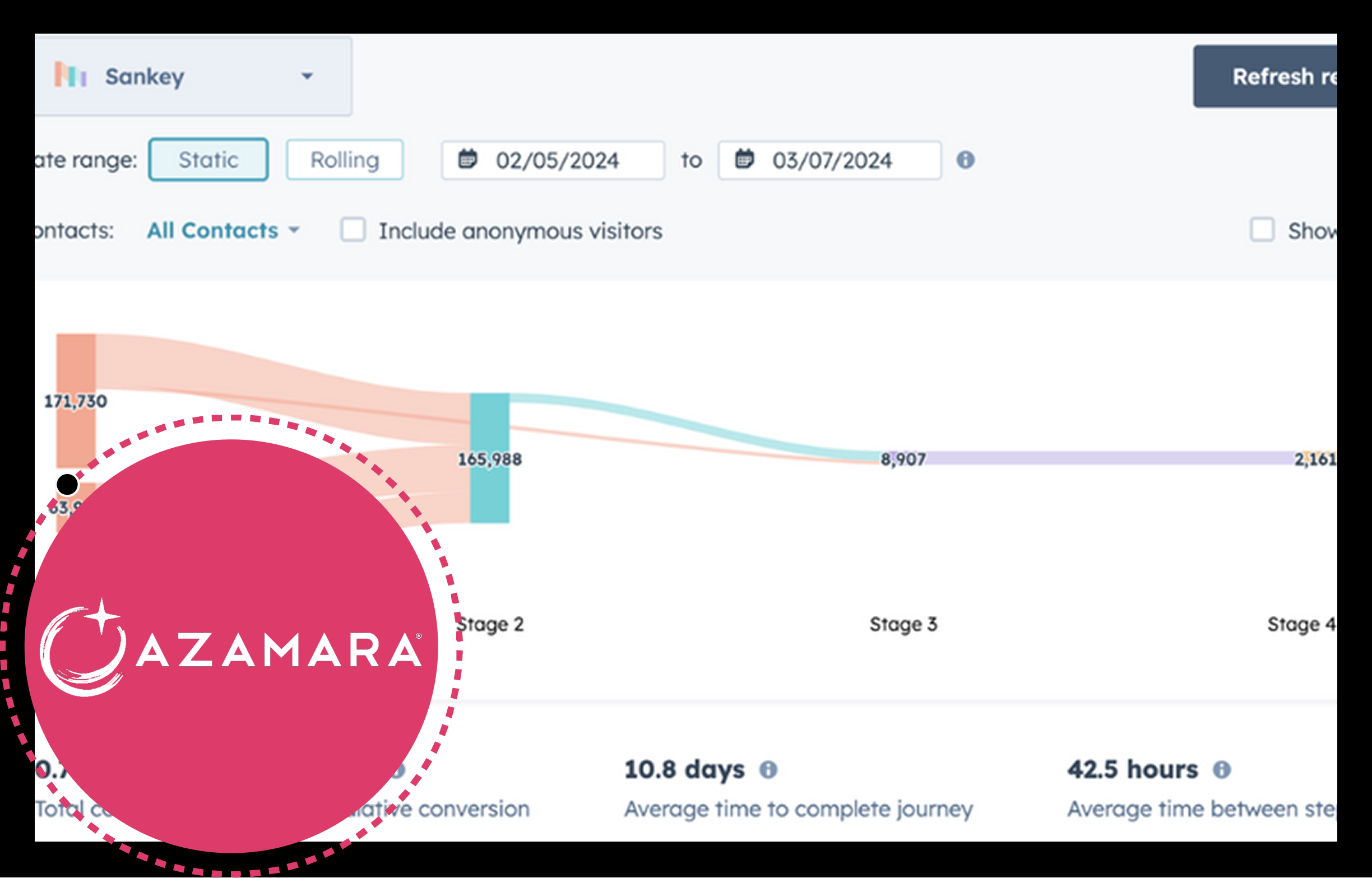Click the 2,161 value at Stage 4

click(x=1315, y=459)
